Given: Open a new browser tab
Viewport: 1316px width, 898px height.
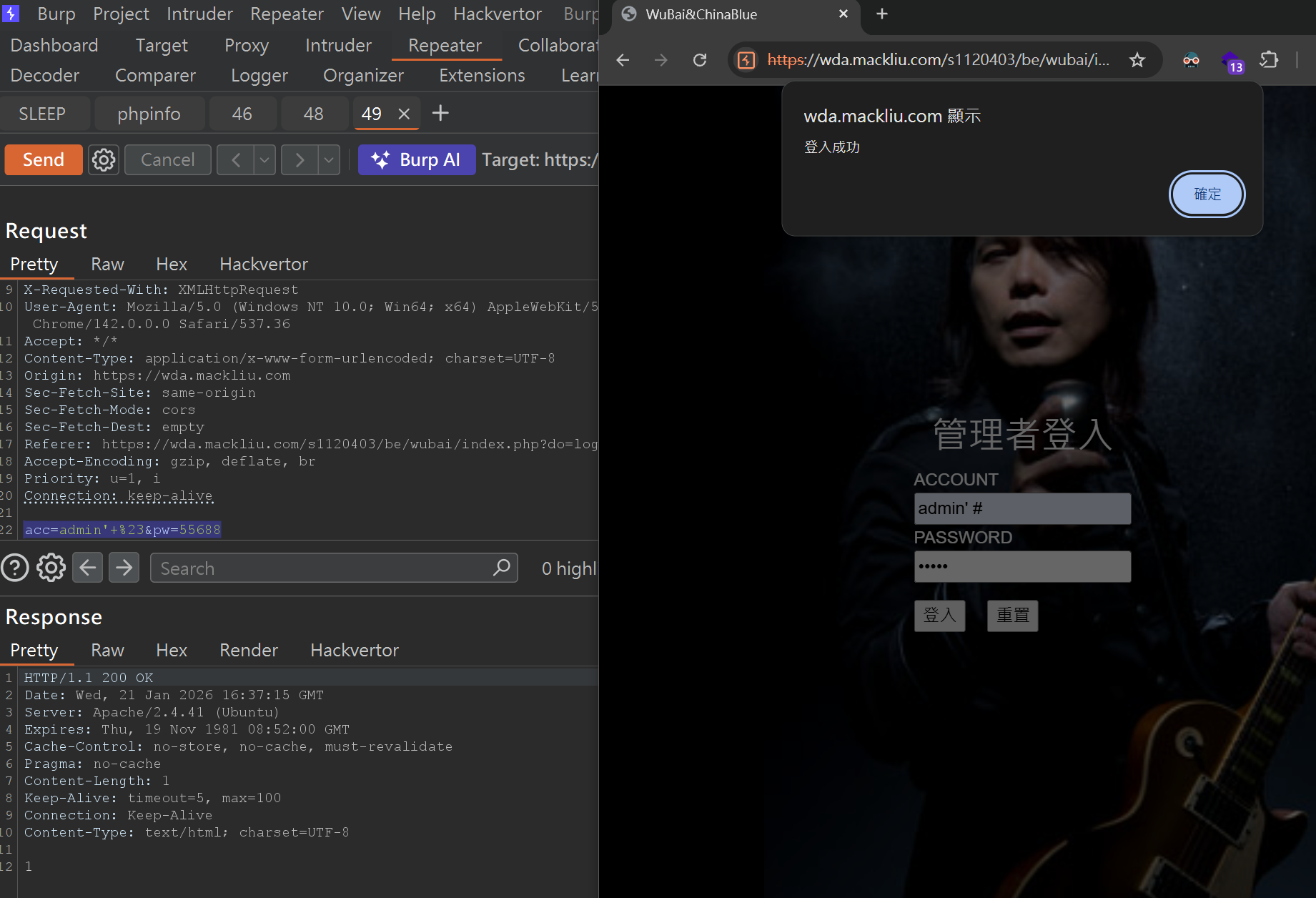Looking at the screenshot, I should pyautogui.click(x=882, y=14).
